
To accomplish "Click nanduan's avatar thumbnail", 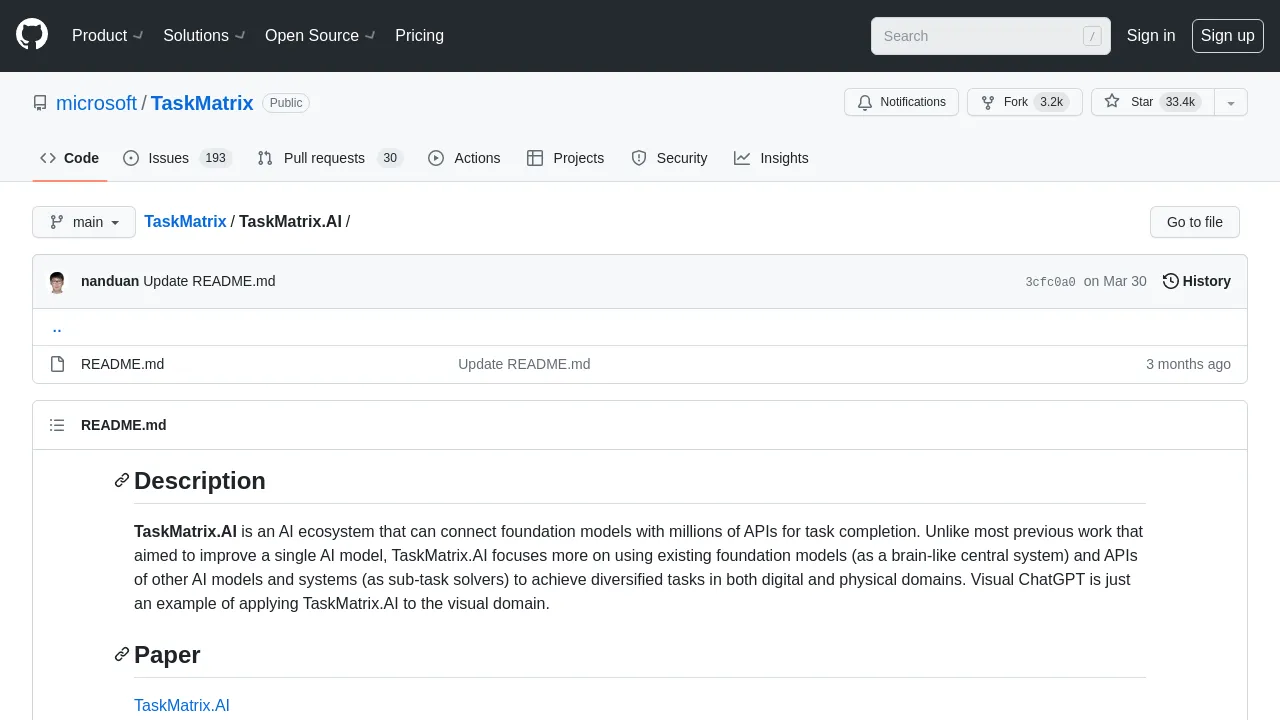I will 57,282.
